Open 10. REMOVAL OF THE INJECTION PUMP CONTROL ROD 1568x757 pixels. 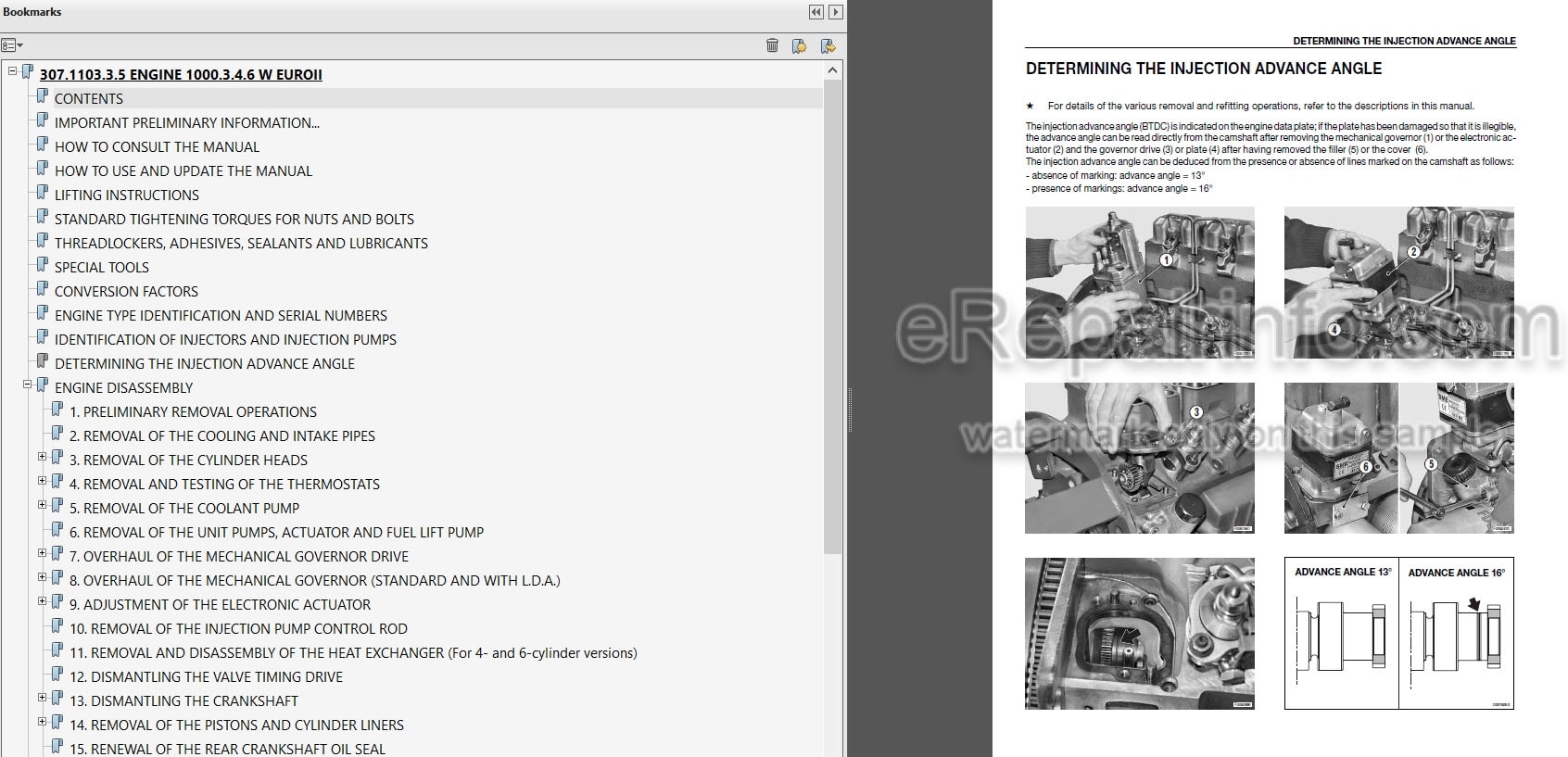click(x=238, y=629)
